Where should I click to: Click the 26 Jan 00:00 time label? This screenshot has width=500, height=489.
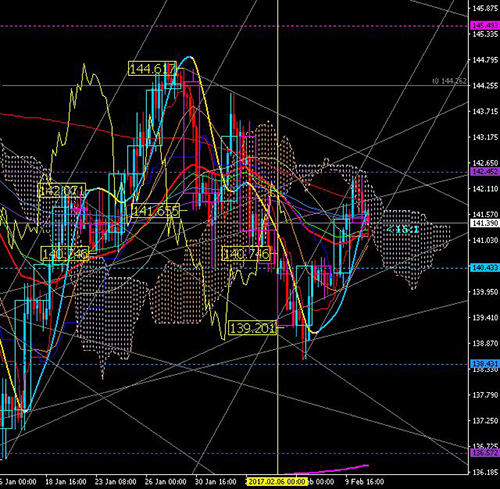(x=165, y=482)
